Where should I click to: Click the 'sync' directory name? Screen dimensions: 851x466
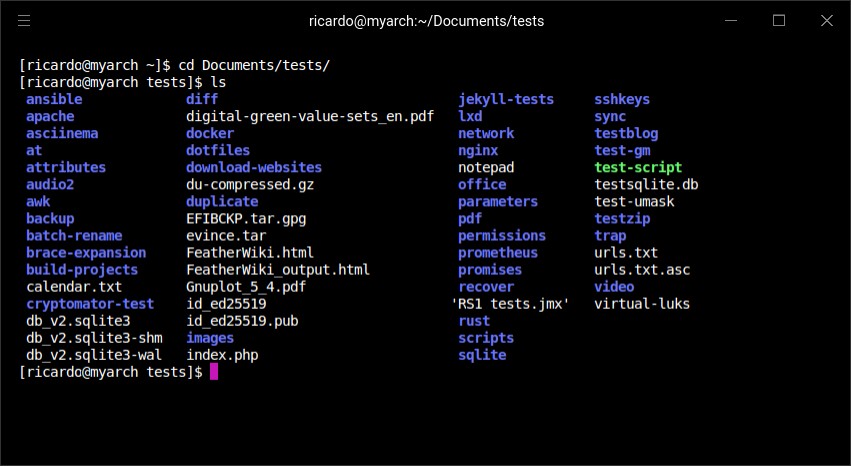pyautogui.click(x=610, y=116)
